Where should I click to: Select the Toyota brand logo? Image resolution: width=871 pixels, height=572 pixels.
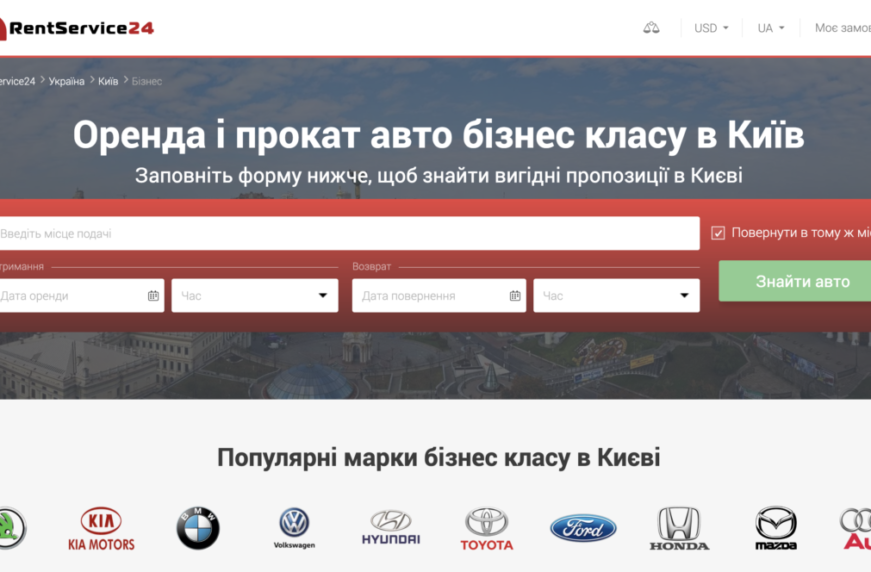pos(487,529)
